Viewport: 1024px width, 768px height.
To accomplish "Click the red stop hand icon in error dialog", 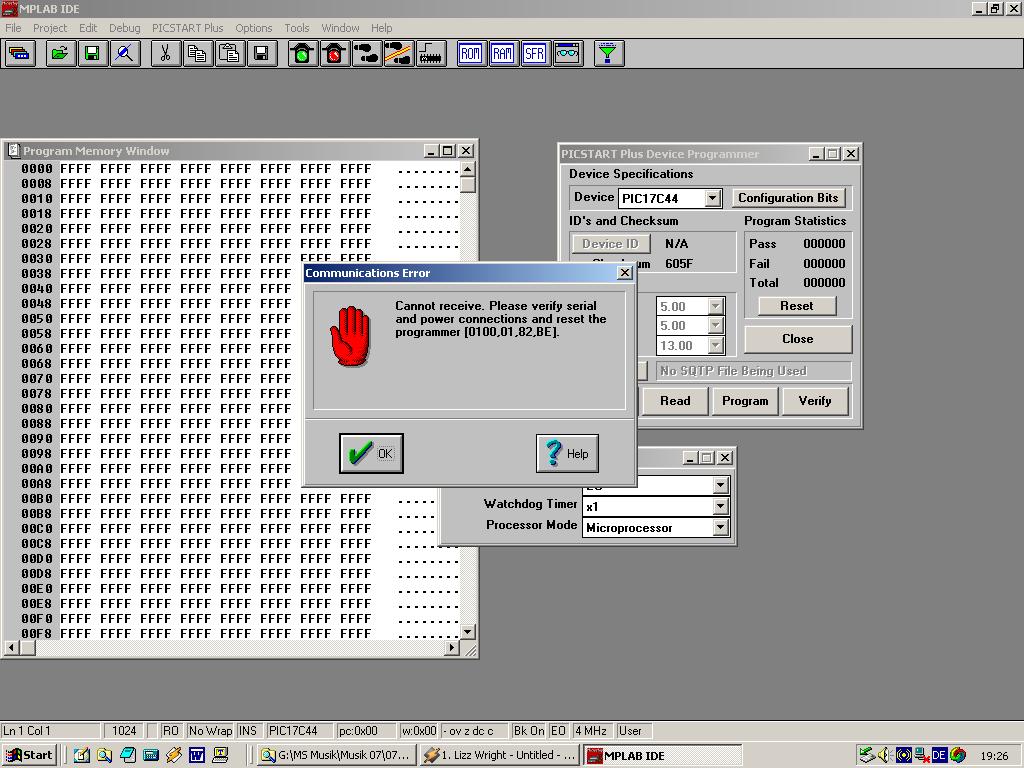I will [x=351, y=336].
